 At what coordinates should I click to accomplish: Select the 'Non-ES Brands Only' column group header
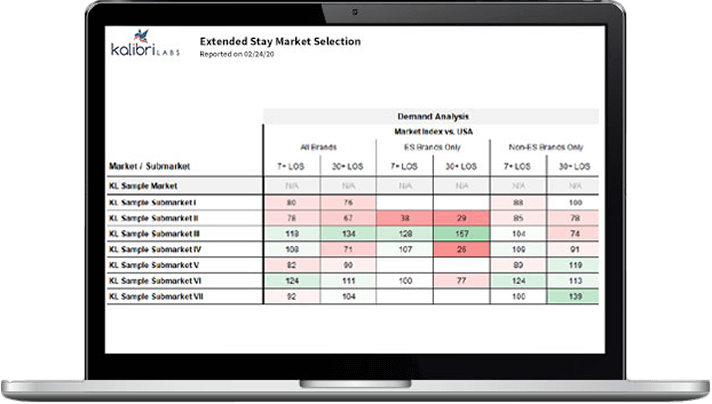point(546,147)
